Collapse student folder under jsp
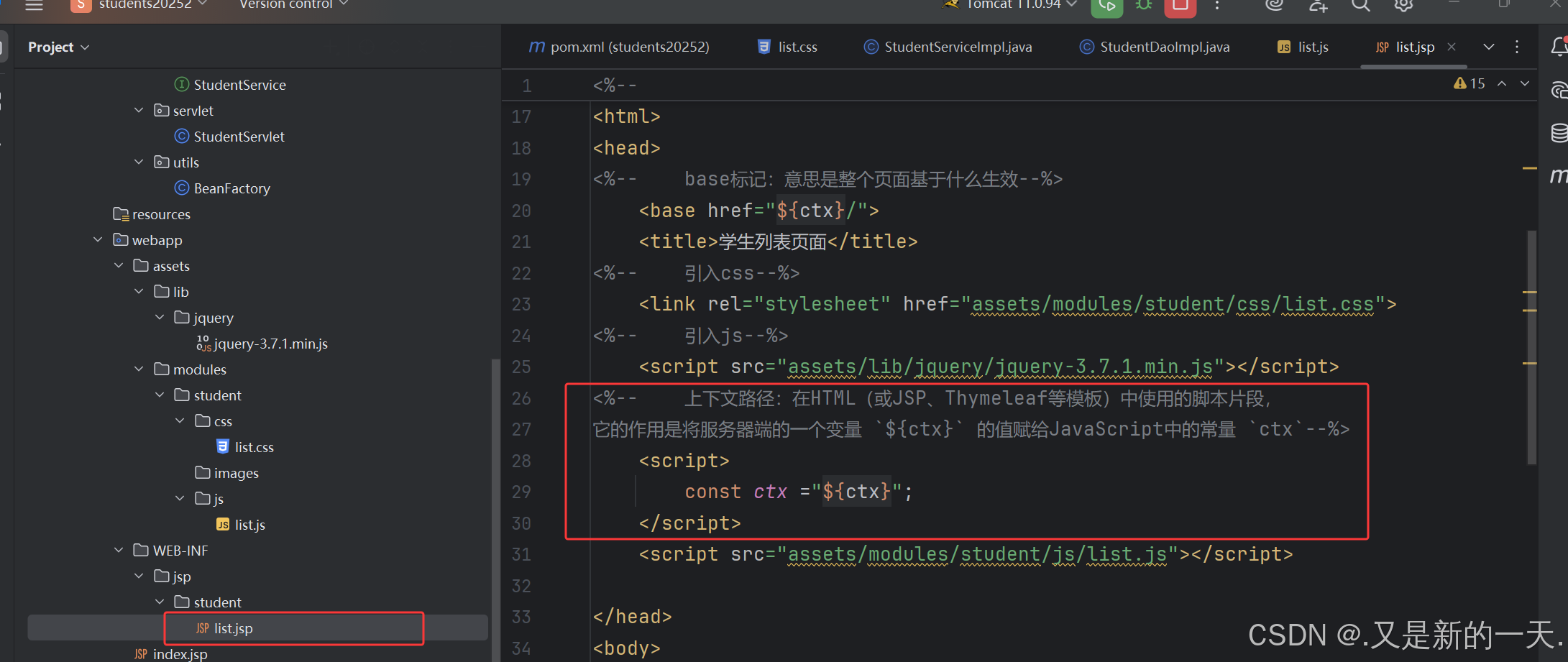1568x662 pixels. (160, 602)
